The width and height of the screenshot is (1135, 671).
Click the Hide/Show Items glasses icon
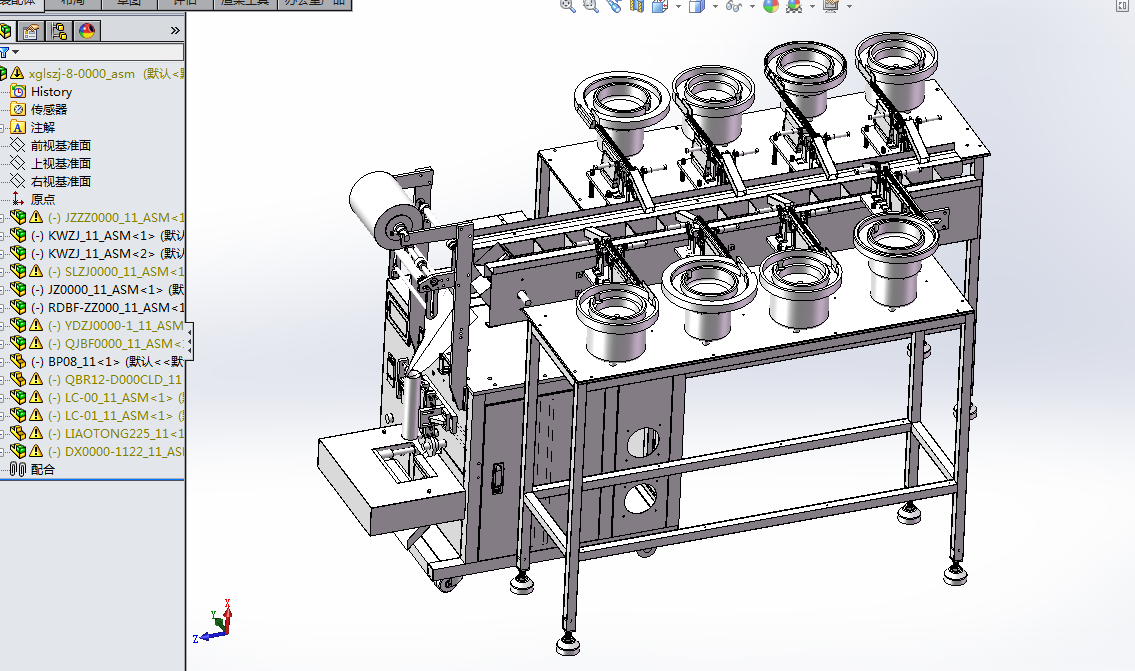pos(733,6)
